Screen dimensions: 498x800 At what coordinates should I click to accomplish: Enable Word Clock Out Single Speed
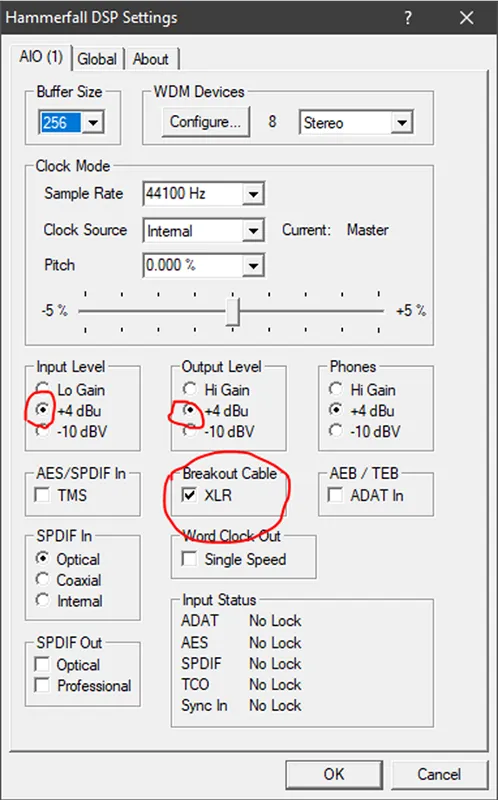pos(189,559)
